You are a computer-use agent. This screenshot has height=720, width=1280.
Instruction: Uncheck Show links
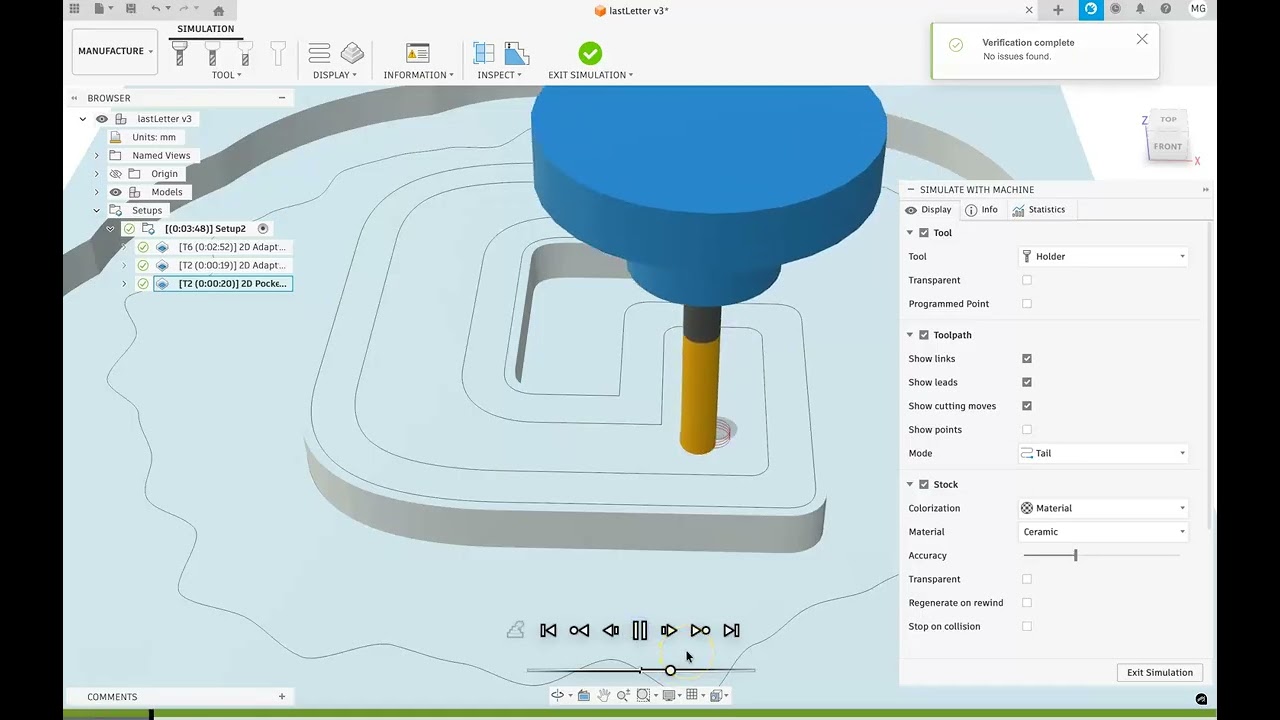[x=1027, y=358]
